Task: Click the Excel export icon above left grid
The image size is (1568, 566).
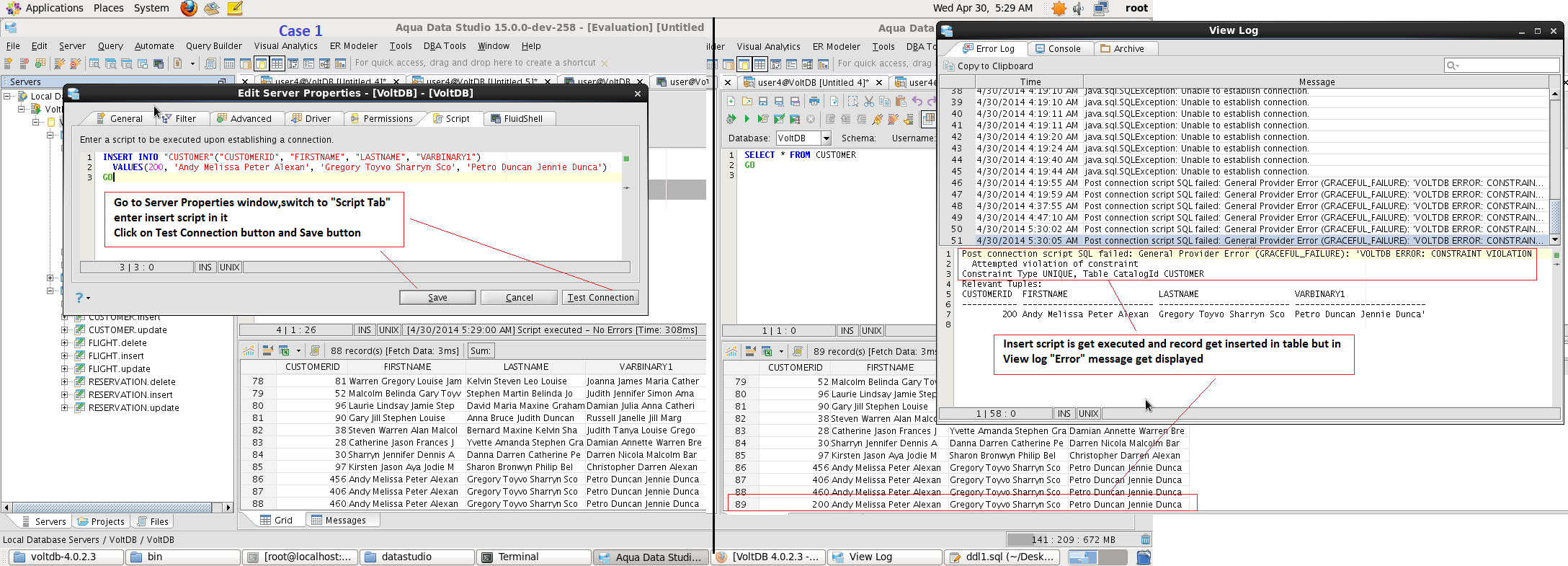Action: point(284,350)
